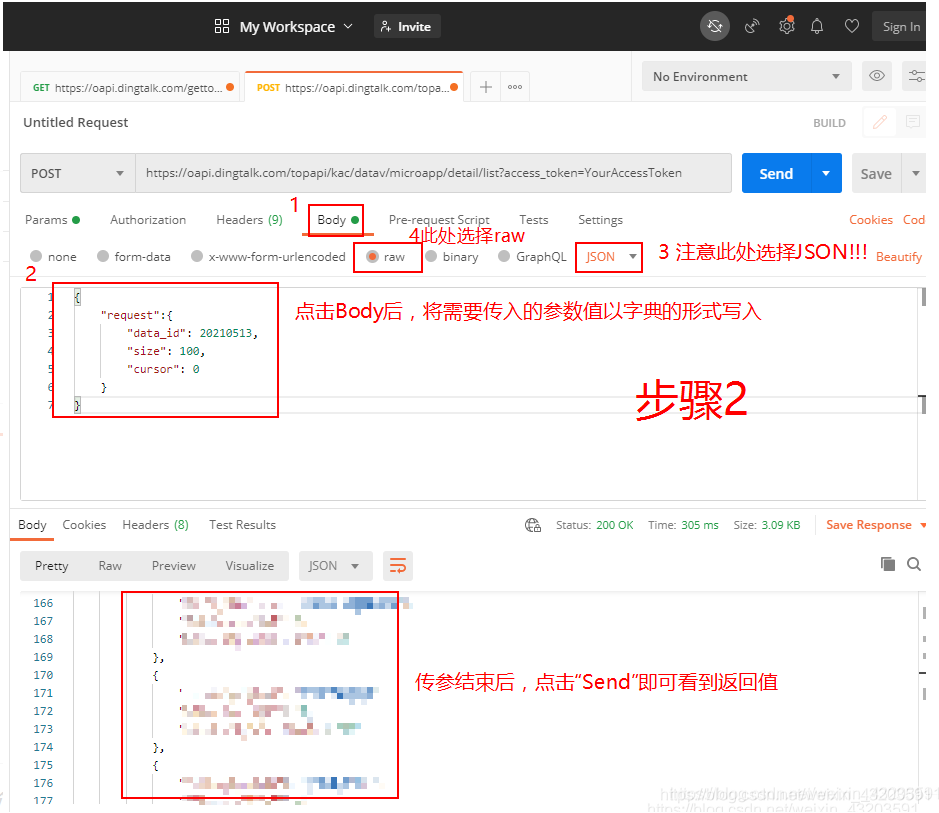Viewport: 939px width, 813px height.
Task: Open the Headers (9) request tab
Action: (249, 220)
